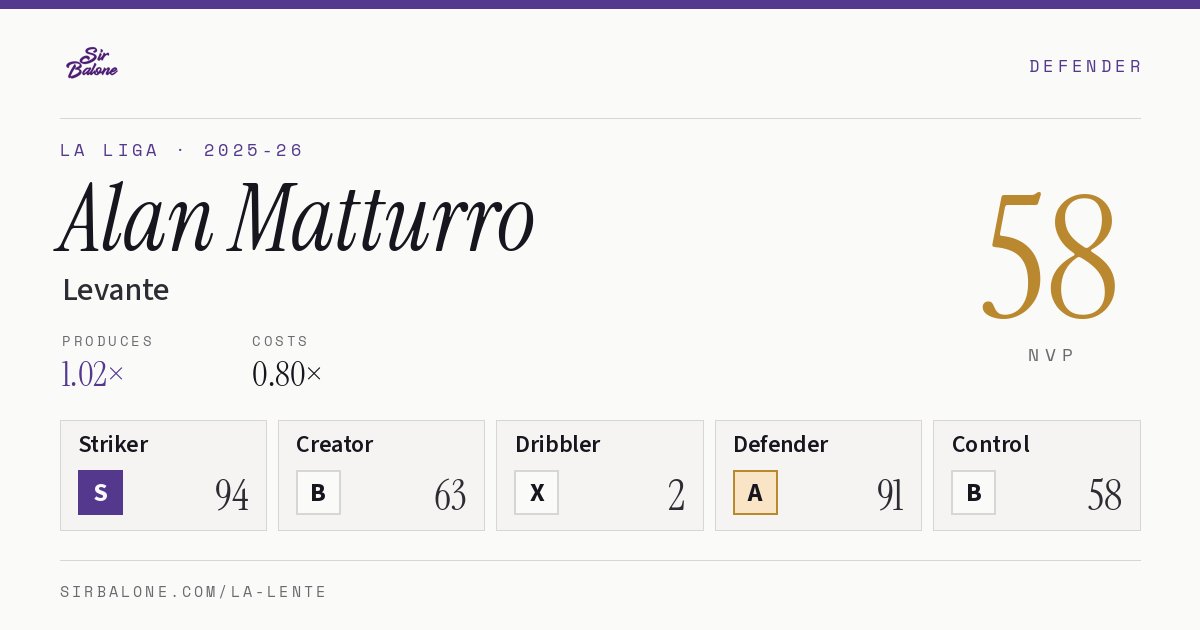Open the sirbalone.com/la-lente link
This screenshot has width=1200, height=630.
[x=193, y=592]
